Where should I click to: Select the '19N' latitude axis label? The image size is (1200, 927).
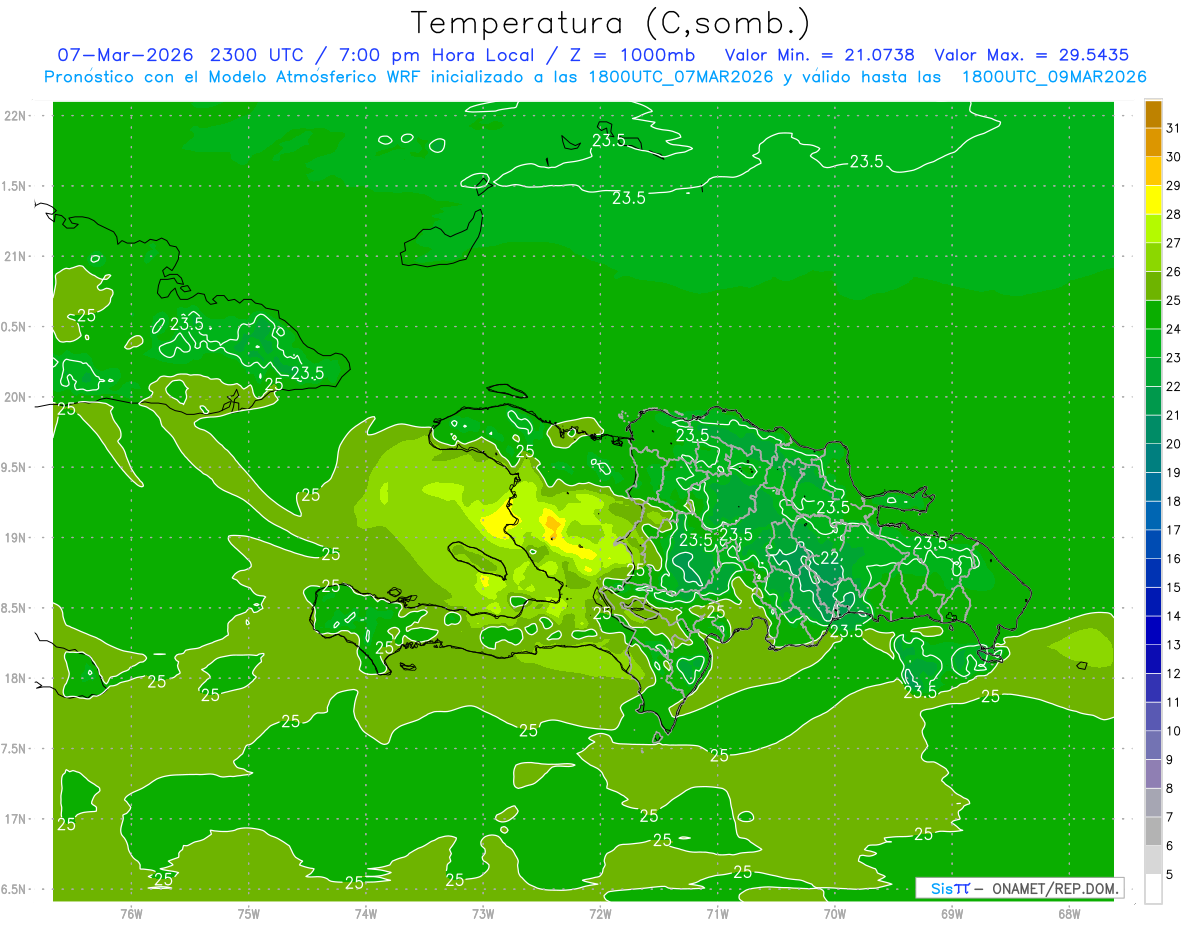18,538
